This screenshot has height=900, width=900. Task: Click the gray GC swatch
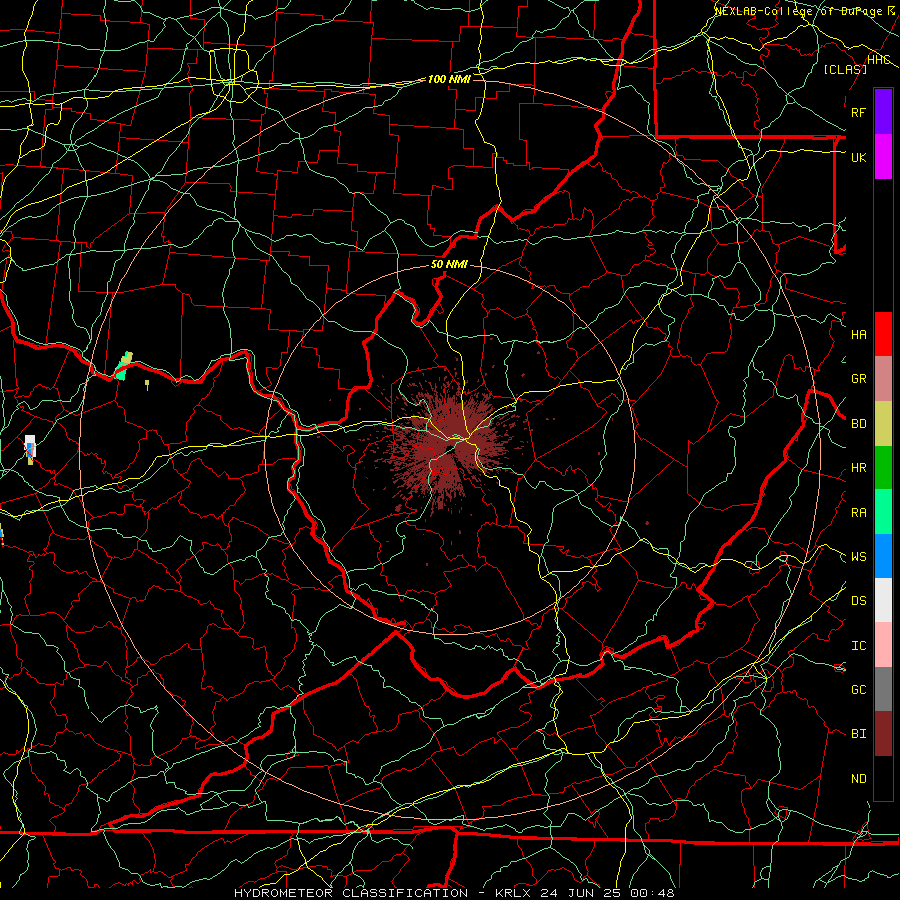click(x=883, y=689)
